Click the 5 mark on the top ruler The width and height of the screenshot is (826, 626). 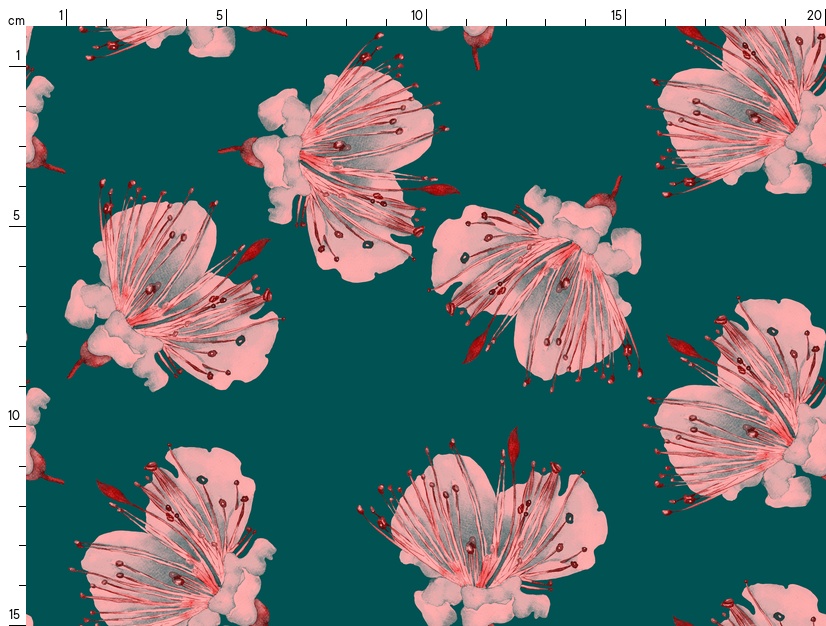(x=220, y=15)
